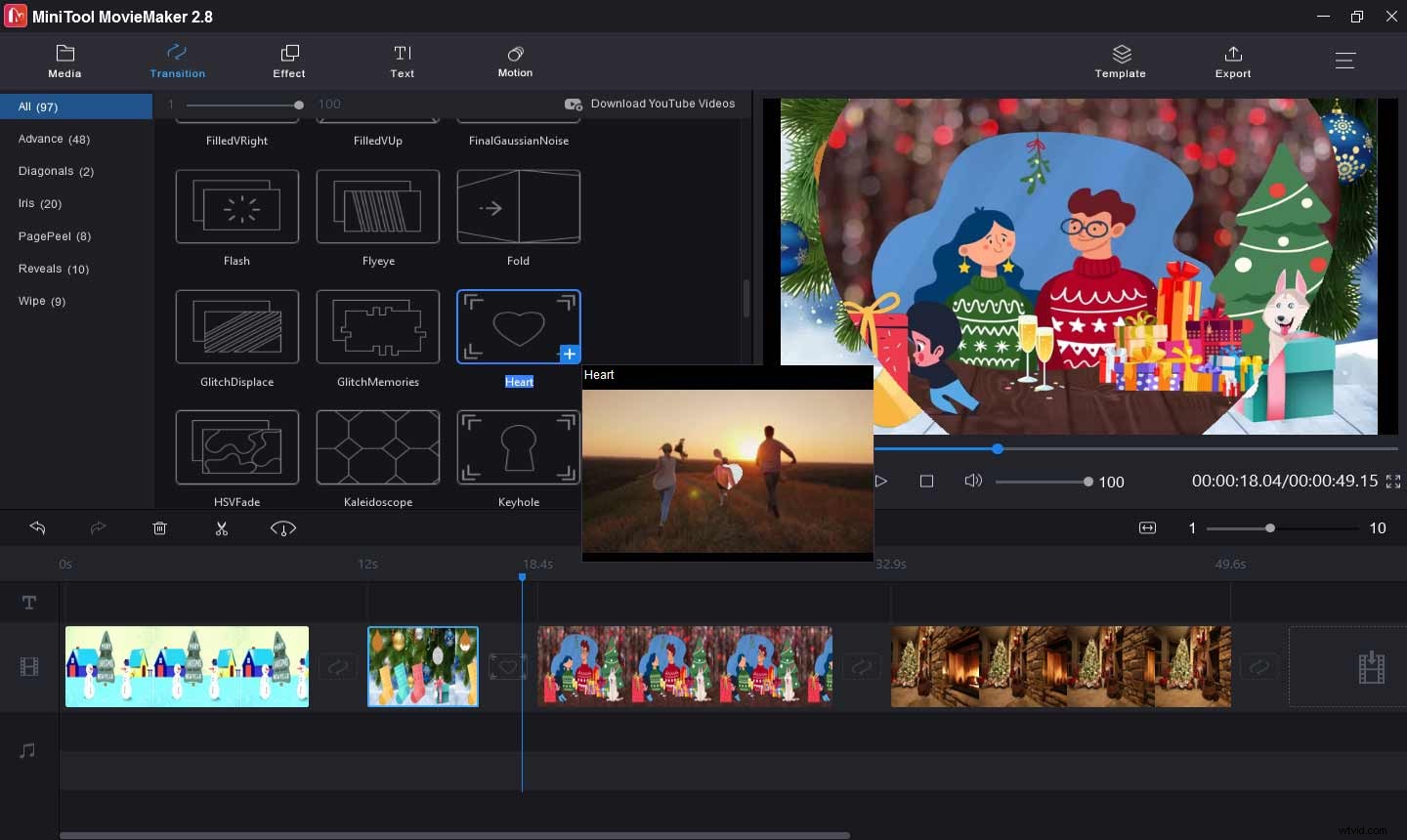Select the Split scissors tool

(x=222, y=528)
